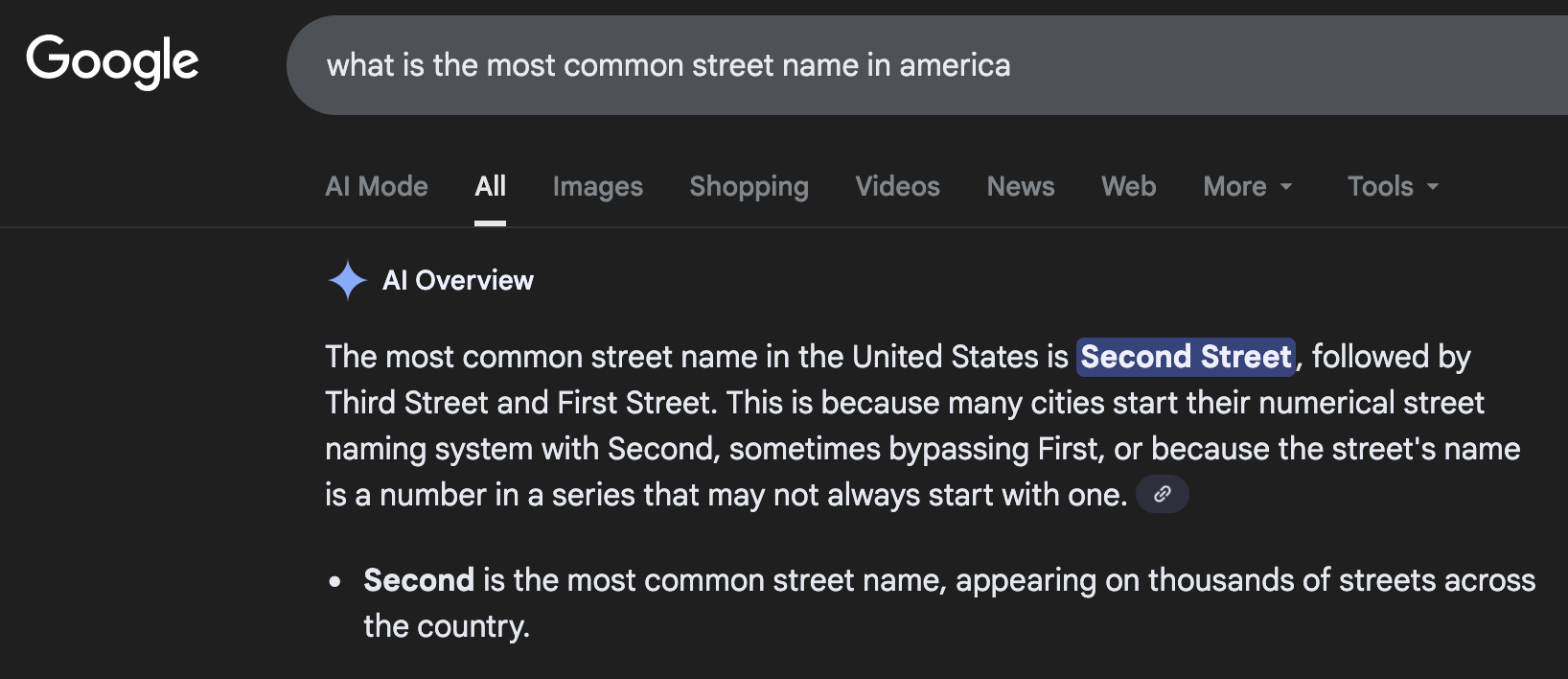Click the highlighted Second Street citation
This screenshot has height=679, width=1568.
click(x=1186, y=356)
